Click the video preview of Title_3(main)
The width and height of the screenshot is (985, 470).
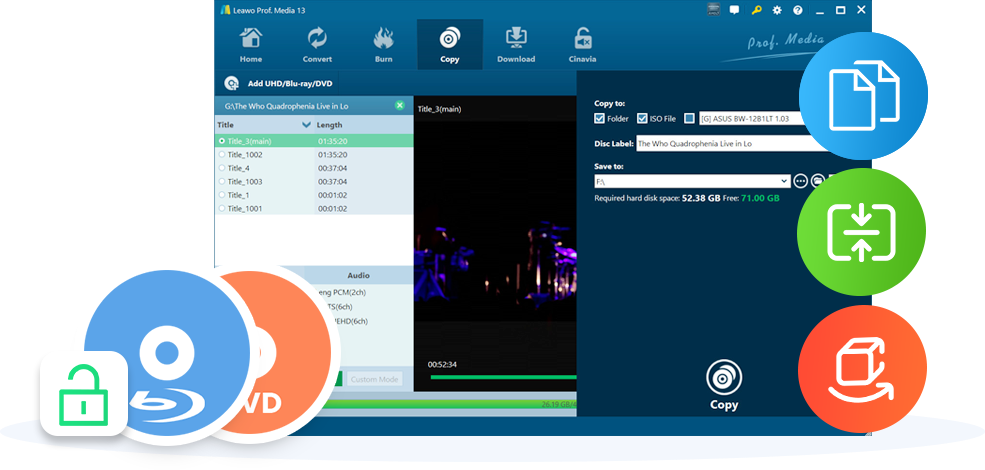[495, 244]
